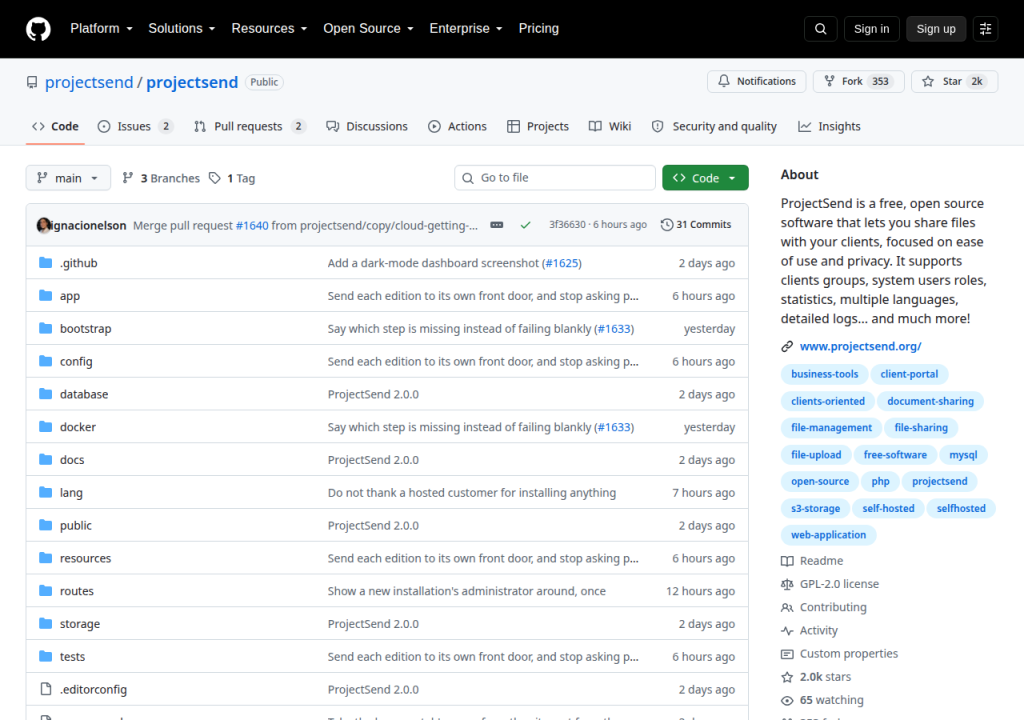1024x720 pixels.
Task: Open the Resources dropdown menu
Action: (269, 29)
